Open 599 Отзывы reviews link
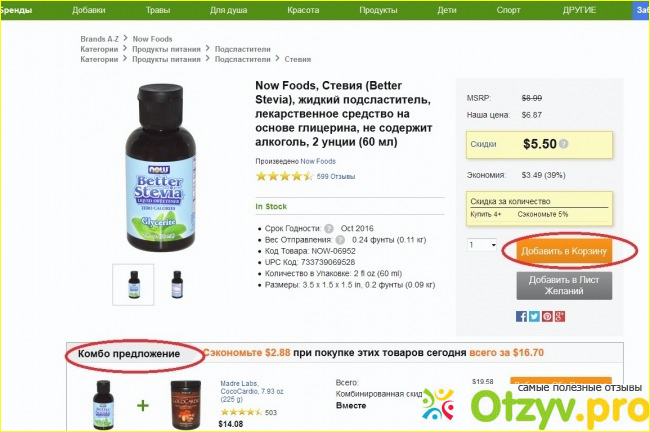Viewport: 650px width, 432px height. 336,176
